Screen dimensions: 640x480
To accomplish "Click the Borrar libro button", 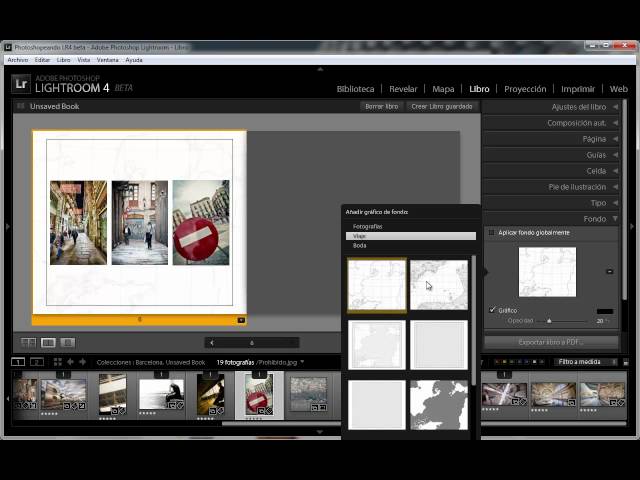I will pyautogui.click(x=382, y=107).
